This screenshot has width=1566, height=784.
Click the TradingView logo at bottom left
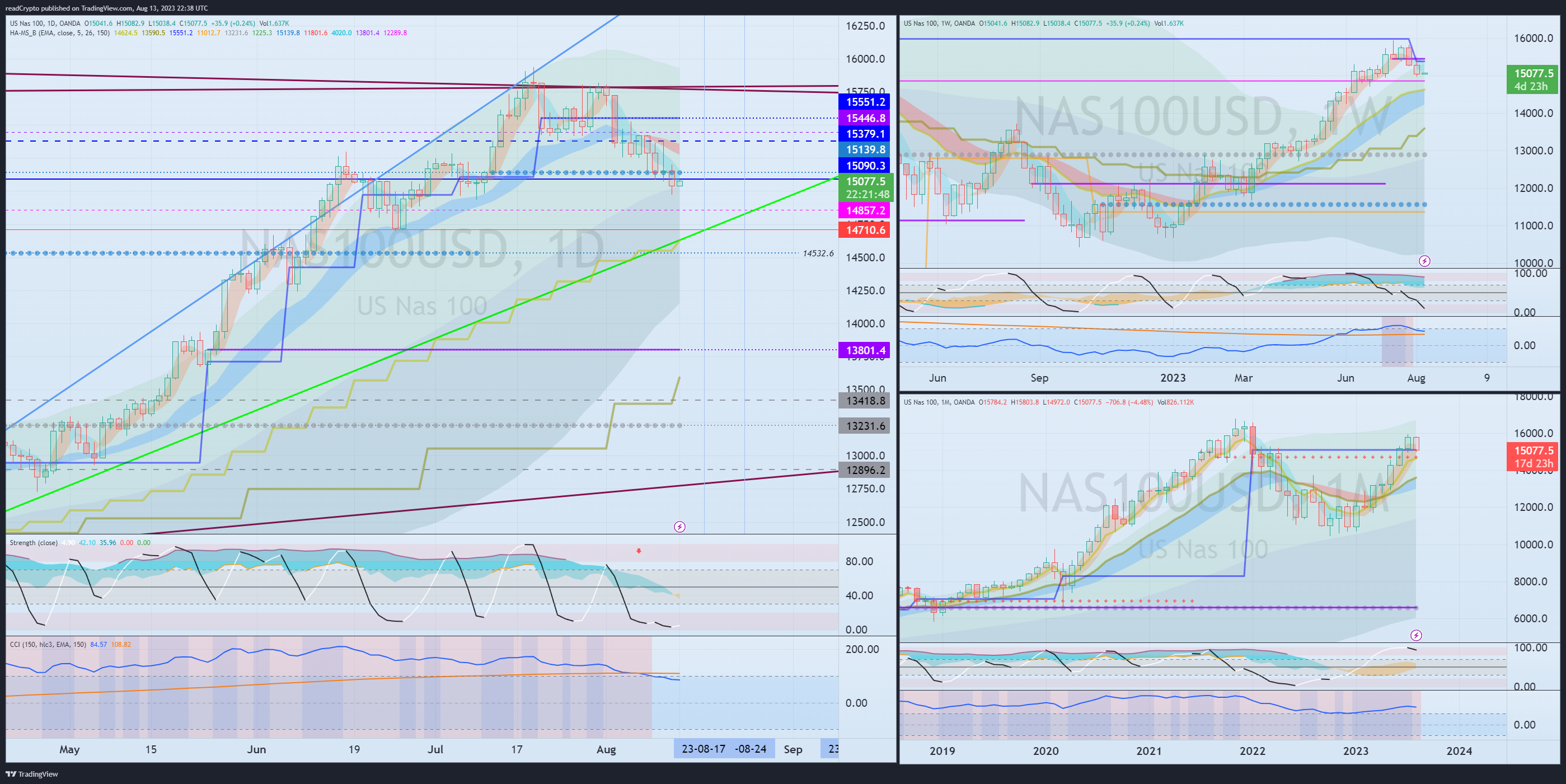click(x=31, y=774)
